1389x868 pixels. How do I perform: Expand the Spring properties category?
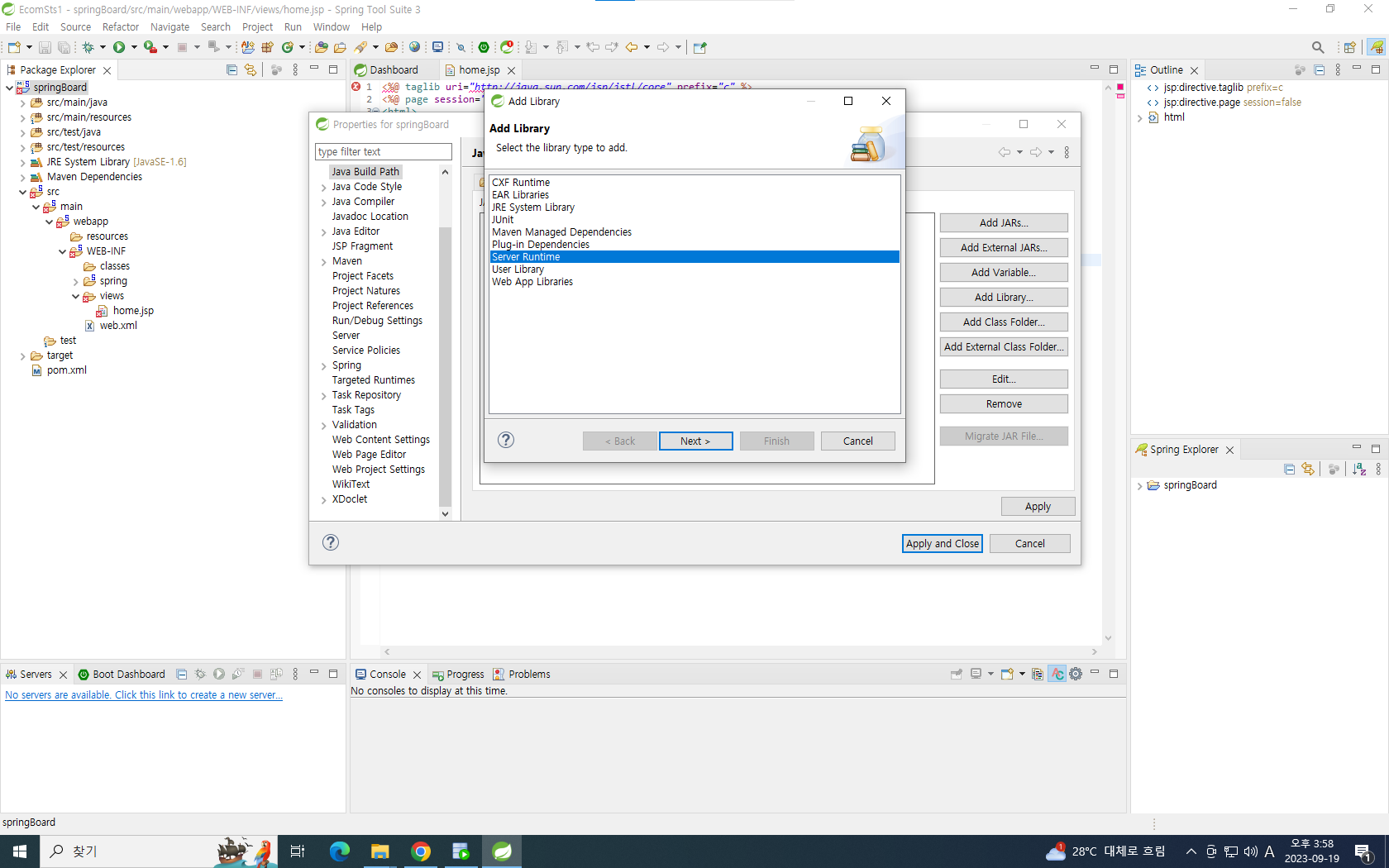point(324,366)
